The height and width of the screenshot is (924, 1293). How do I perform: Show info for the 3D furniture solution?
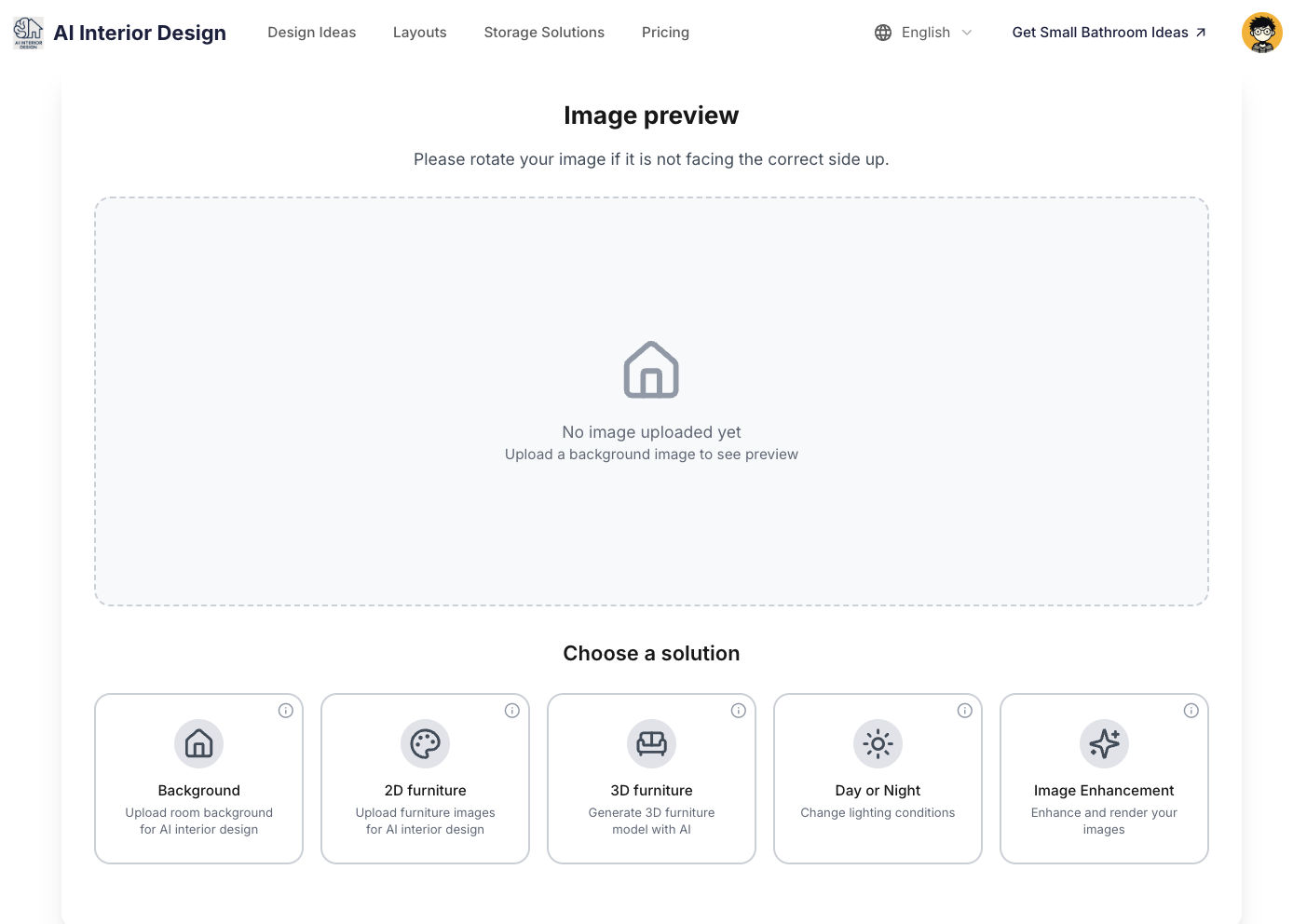click(x=739, y=711)
